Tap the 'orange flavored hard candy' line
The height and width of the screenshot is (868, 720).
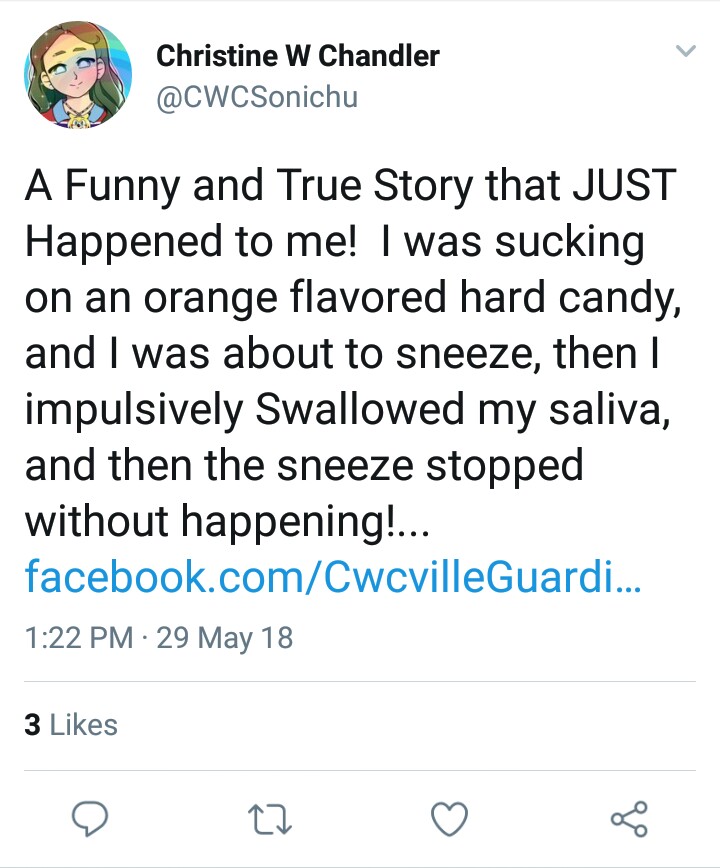(353, 298)
